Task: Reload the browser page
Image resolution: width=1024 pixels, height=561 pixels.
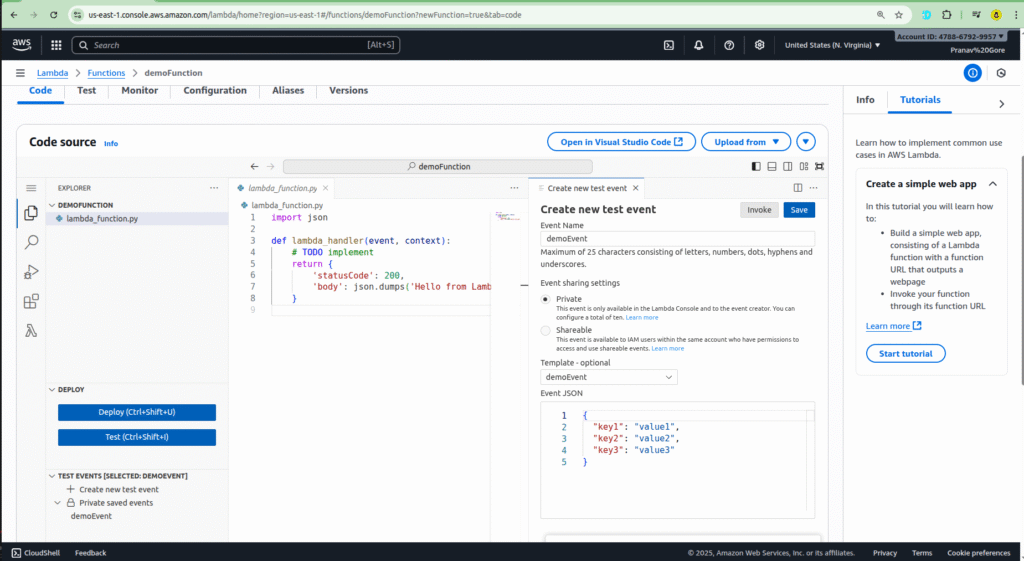Action: (x=54, y=14)
